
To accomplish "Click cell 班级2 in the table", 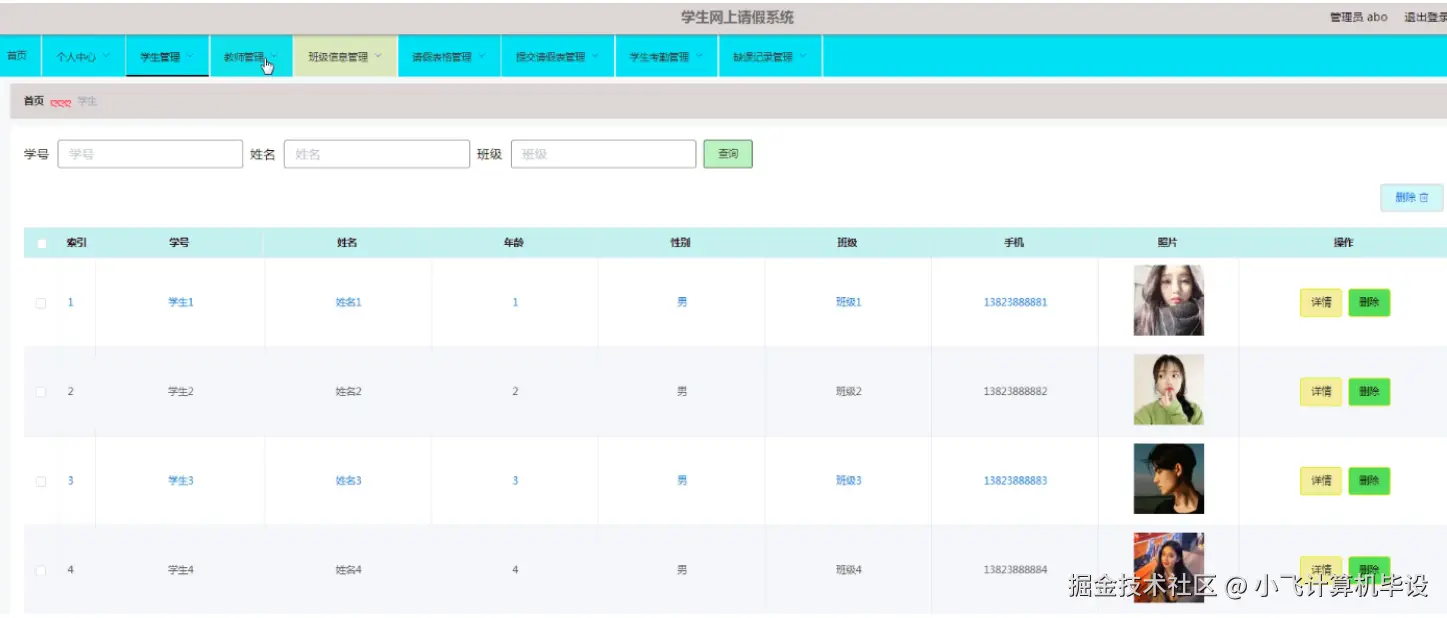I will [848, 392].
